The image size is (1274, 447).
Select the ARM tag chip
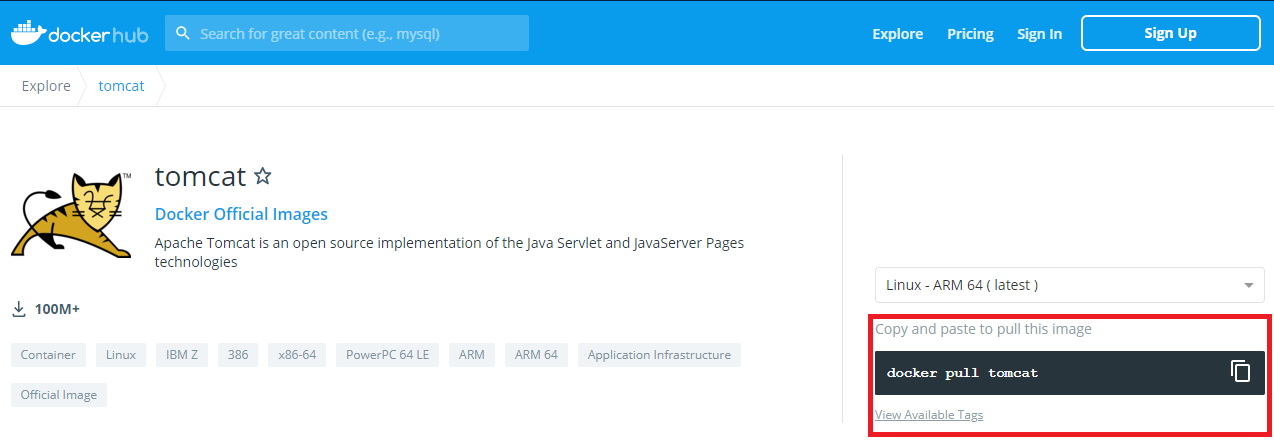pos(472,355)
